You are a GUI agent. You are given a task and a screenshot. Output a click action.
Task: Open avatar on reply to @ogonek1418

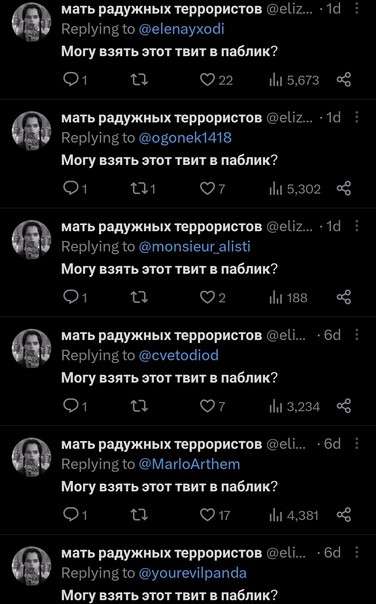tap(32, 131)
